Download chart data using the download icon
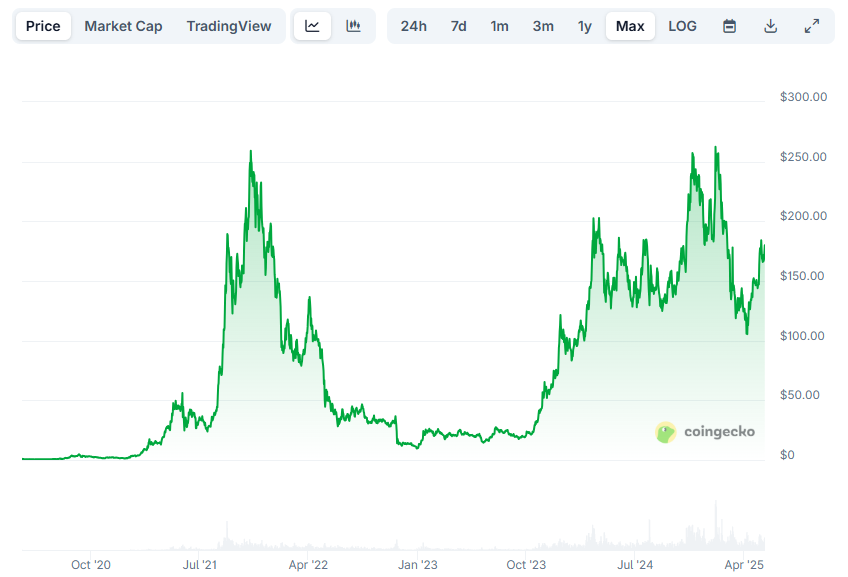This screenshot has height=577, width=848. (770, 26)
